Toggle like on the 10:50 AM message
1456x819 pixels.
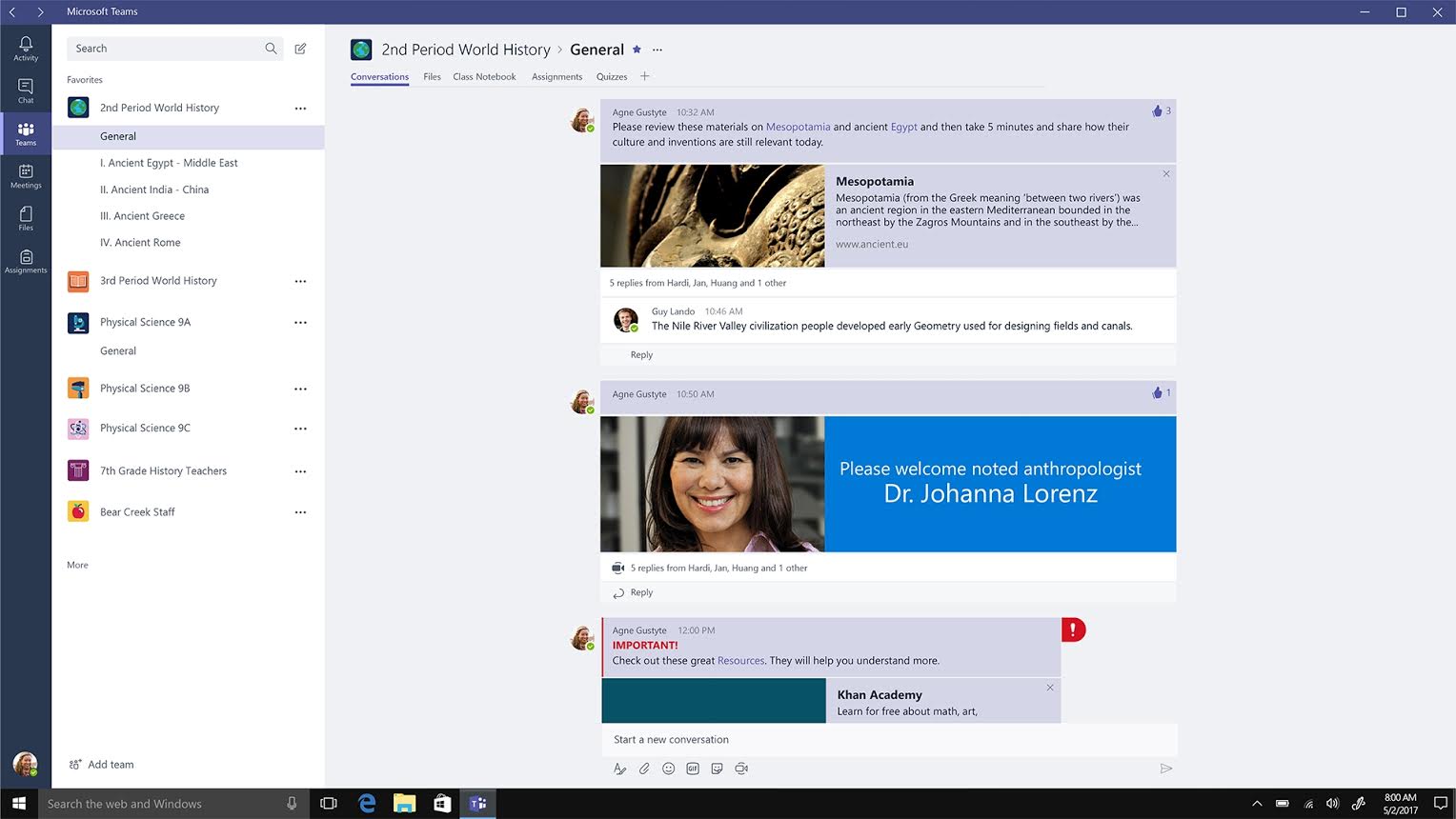[1158, 393]
